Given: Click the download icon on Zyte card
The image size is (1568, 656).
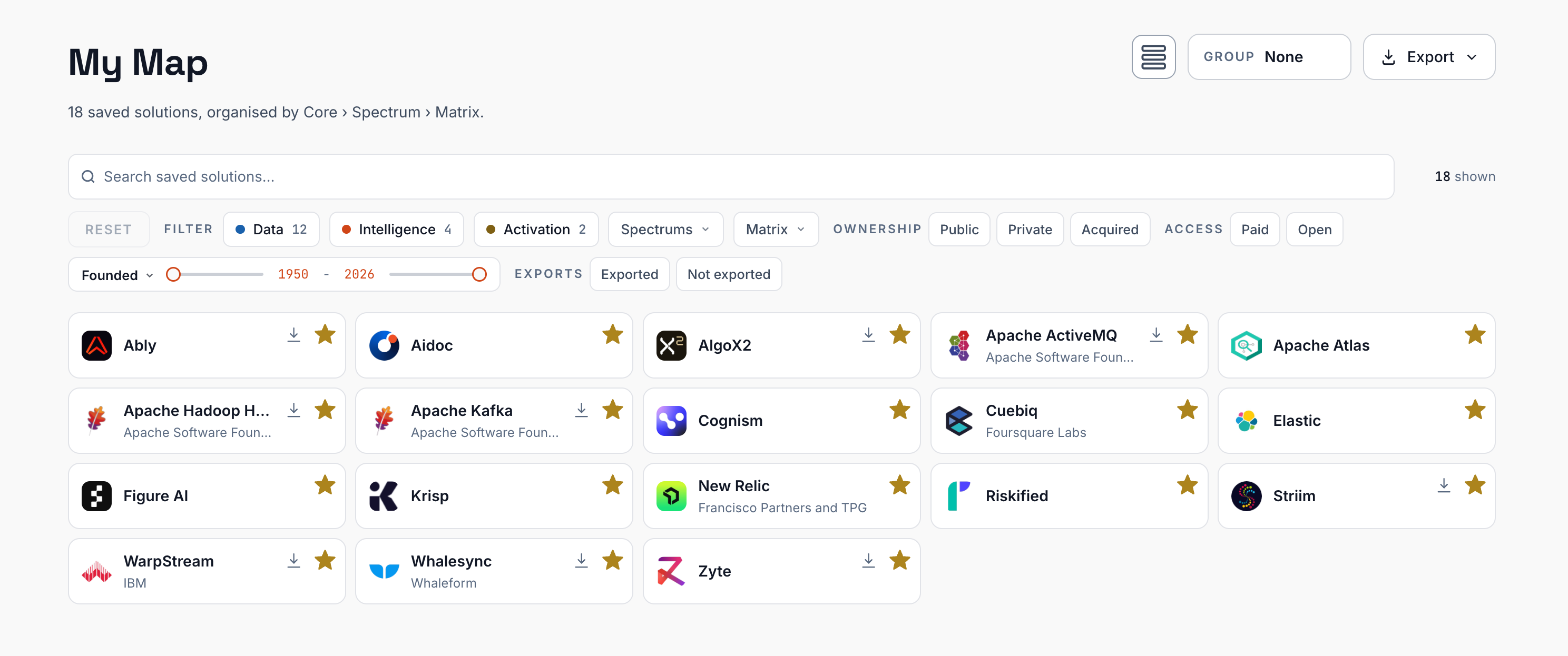Looking at the screenshot, I should tap(869, 561).
